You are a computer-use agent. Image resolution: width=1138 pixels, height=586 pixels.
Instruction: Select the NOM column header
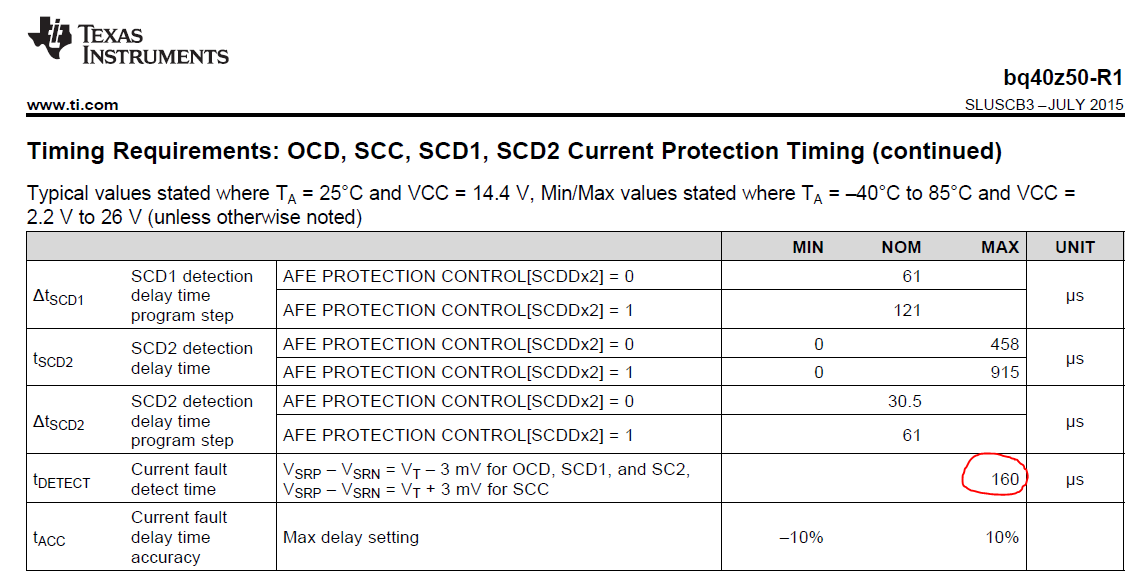(901, 247)
